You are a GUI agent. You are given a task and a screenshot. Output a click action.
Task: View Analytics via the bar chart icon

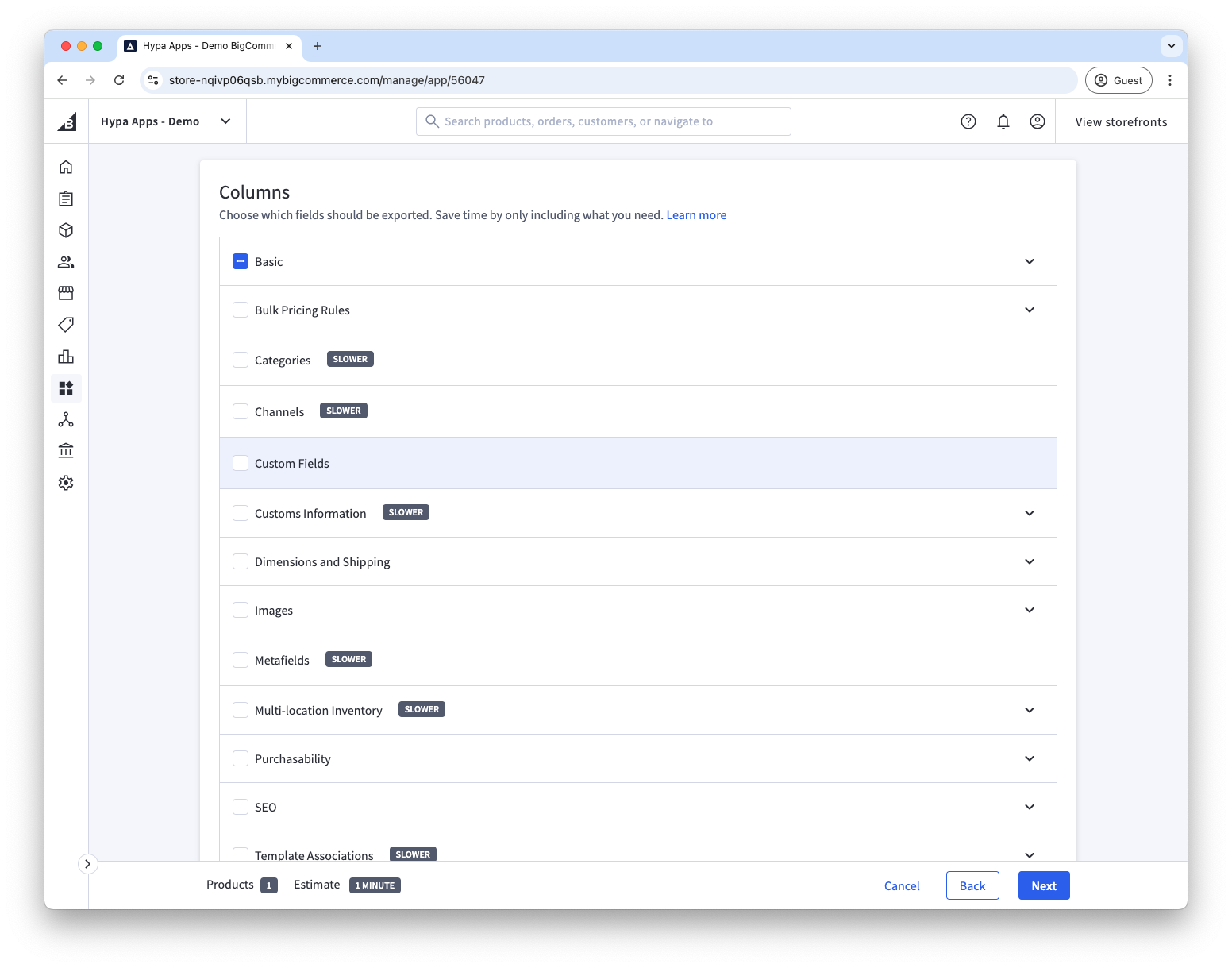66,357
